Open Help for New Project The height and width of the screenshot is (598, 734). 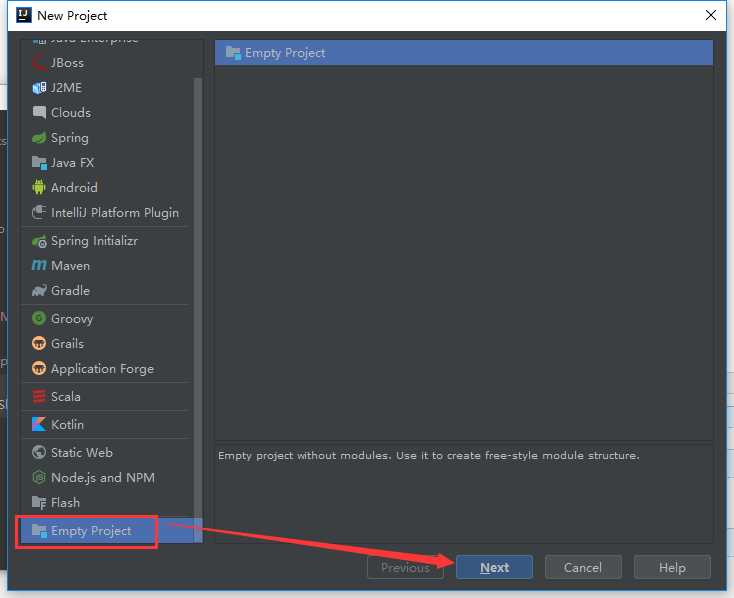click(672, 567)
